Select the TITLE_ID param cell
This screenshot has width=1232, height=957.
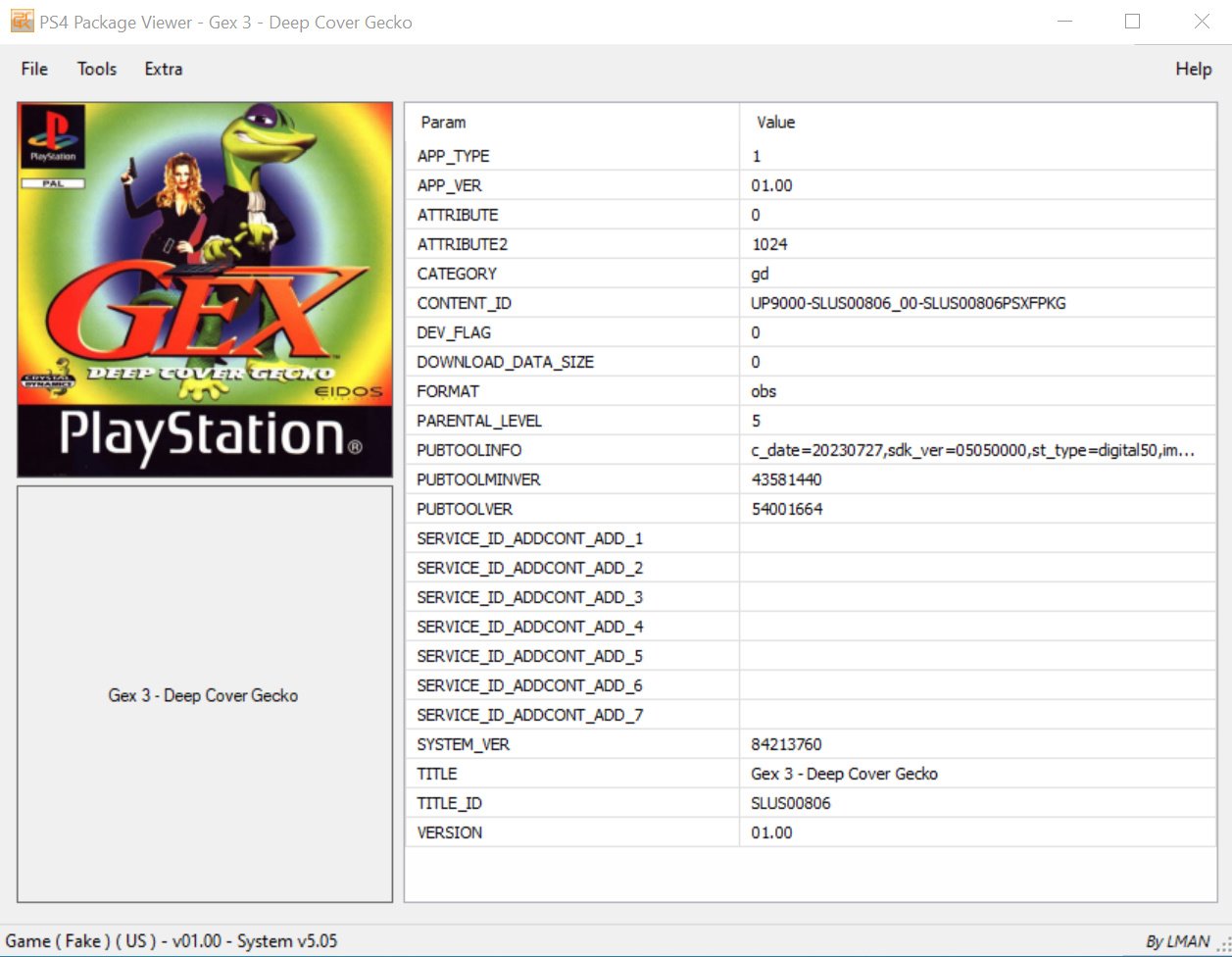572,803
